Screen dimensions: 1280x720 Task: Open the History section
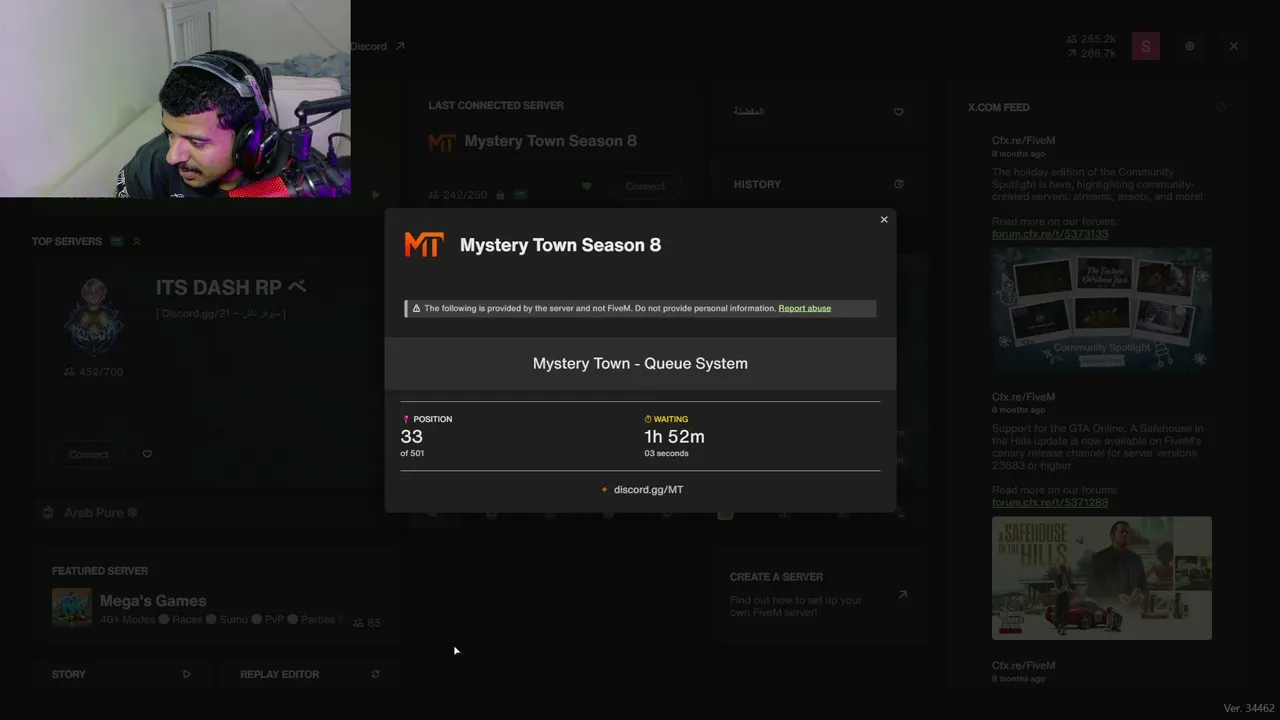(x=757, y=184)
